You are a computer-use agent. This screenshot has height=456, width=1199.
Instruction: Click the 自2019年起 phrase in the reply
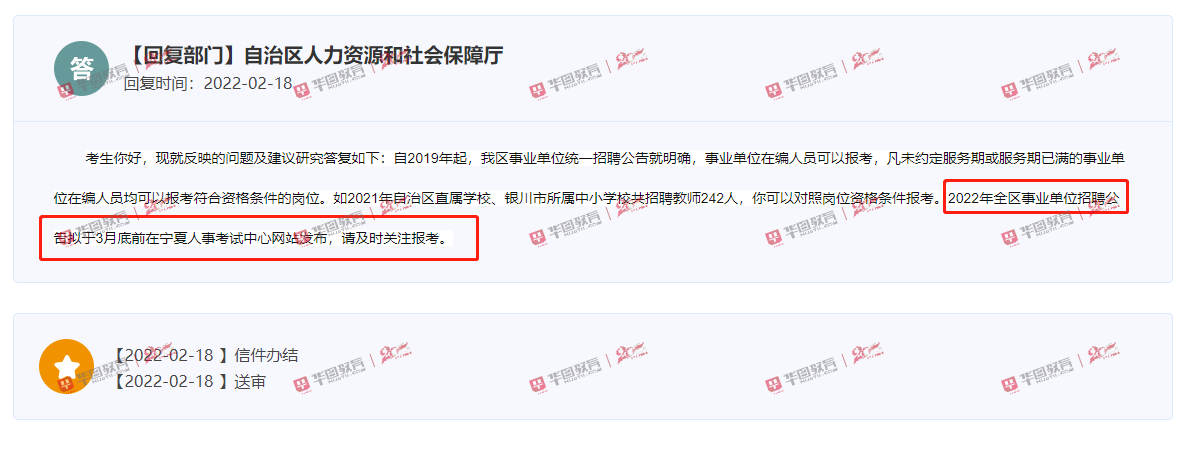pos(433,159)
